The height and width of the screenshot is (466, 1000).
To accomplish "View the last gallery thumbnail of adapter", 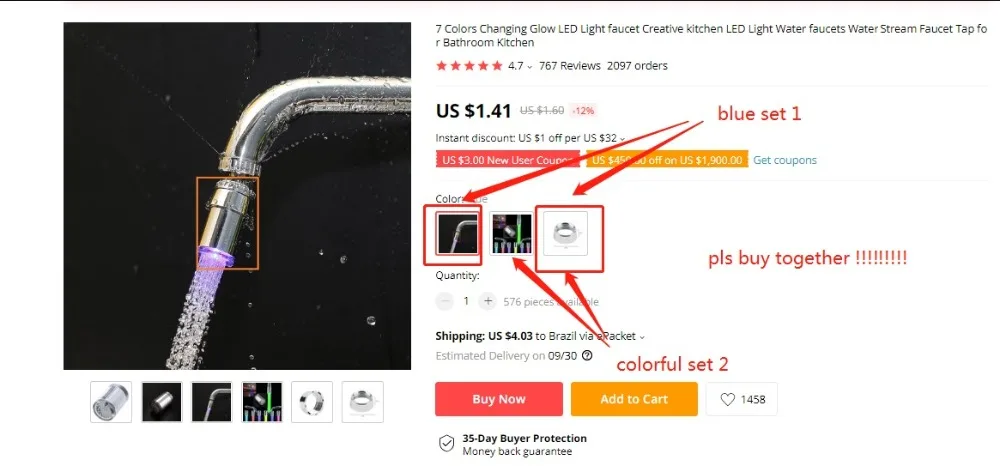I will (362, 402).
